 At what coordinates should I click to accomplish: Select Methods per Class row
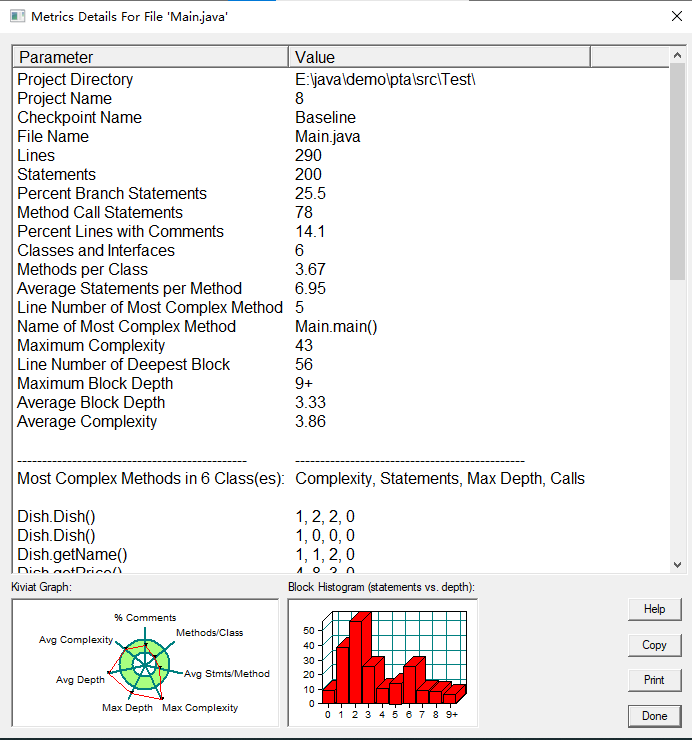(x=340, y=269)
